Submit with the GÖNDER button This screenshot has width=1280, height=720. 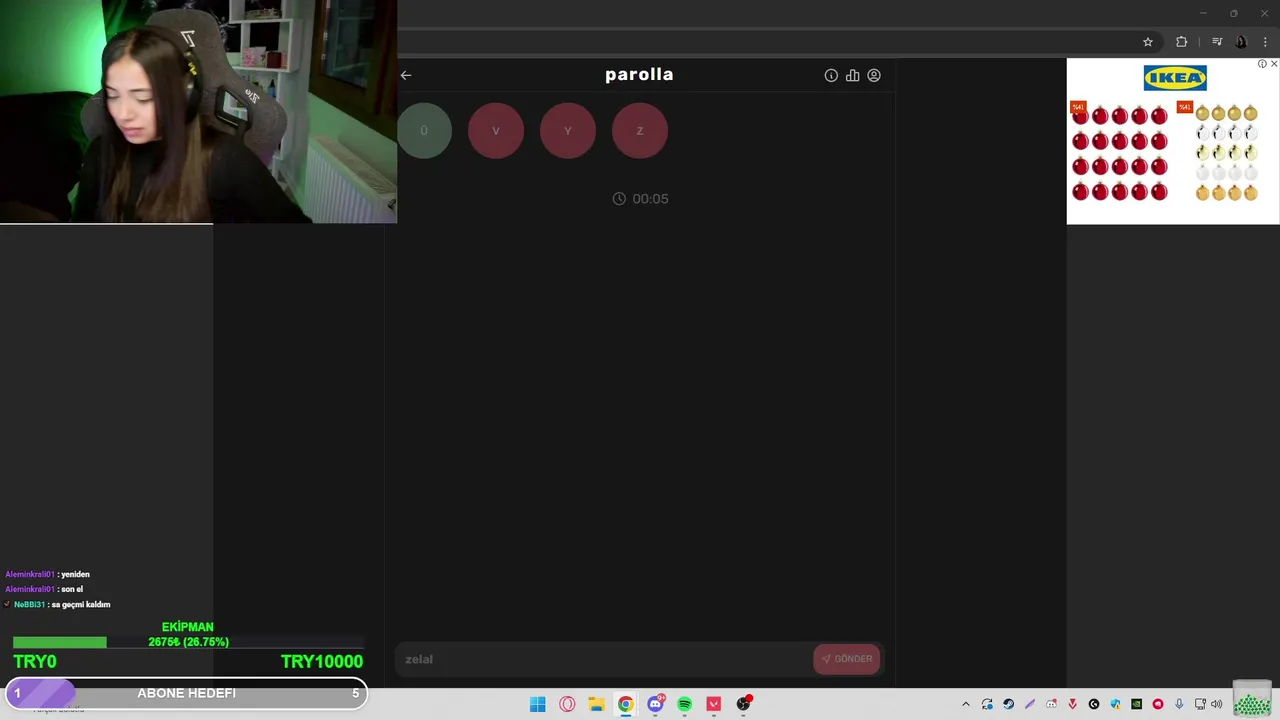pyautogui.click(x=847, y=658)
